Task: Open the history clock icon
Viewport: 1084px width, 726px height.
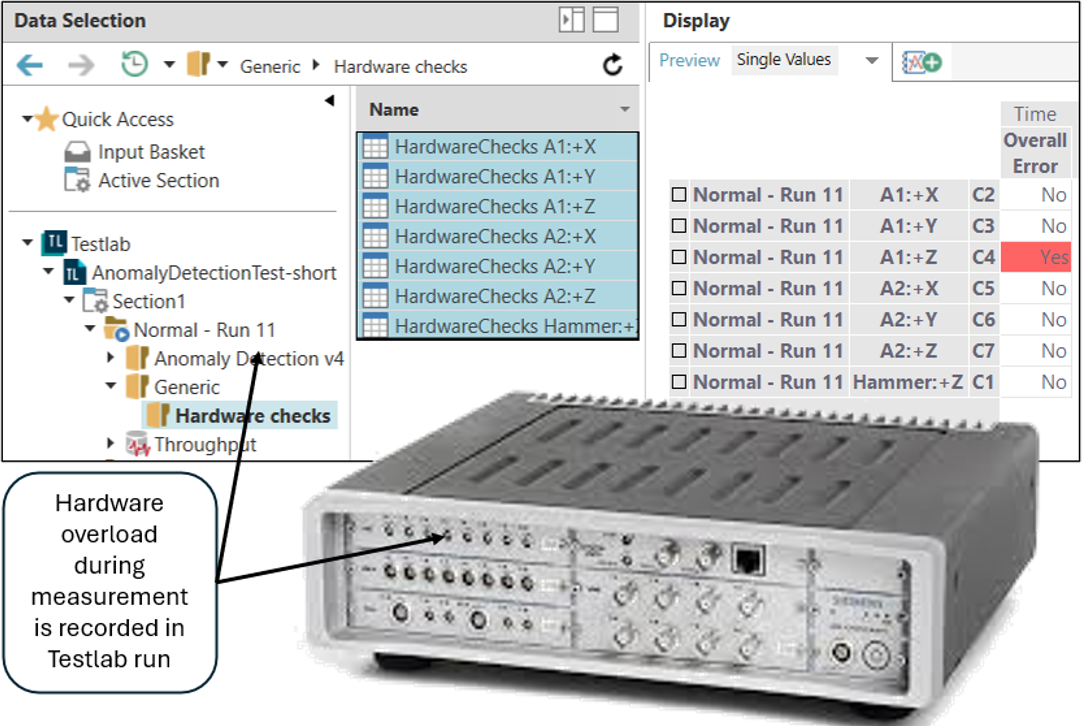Action: pos(134,65)
